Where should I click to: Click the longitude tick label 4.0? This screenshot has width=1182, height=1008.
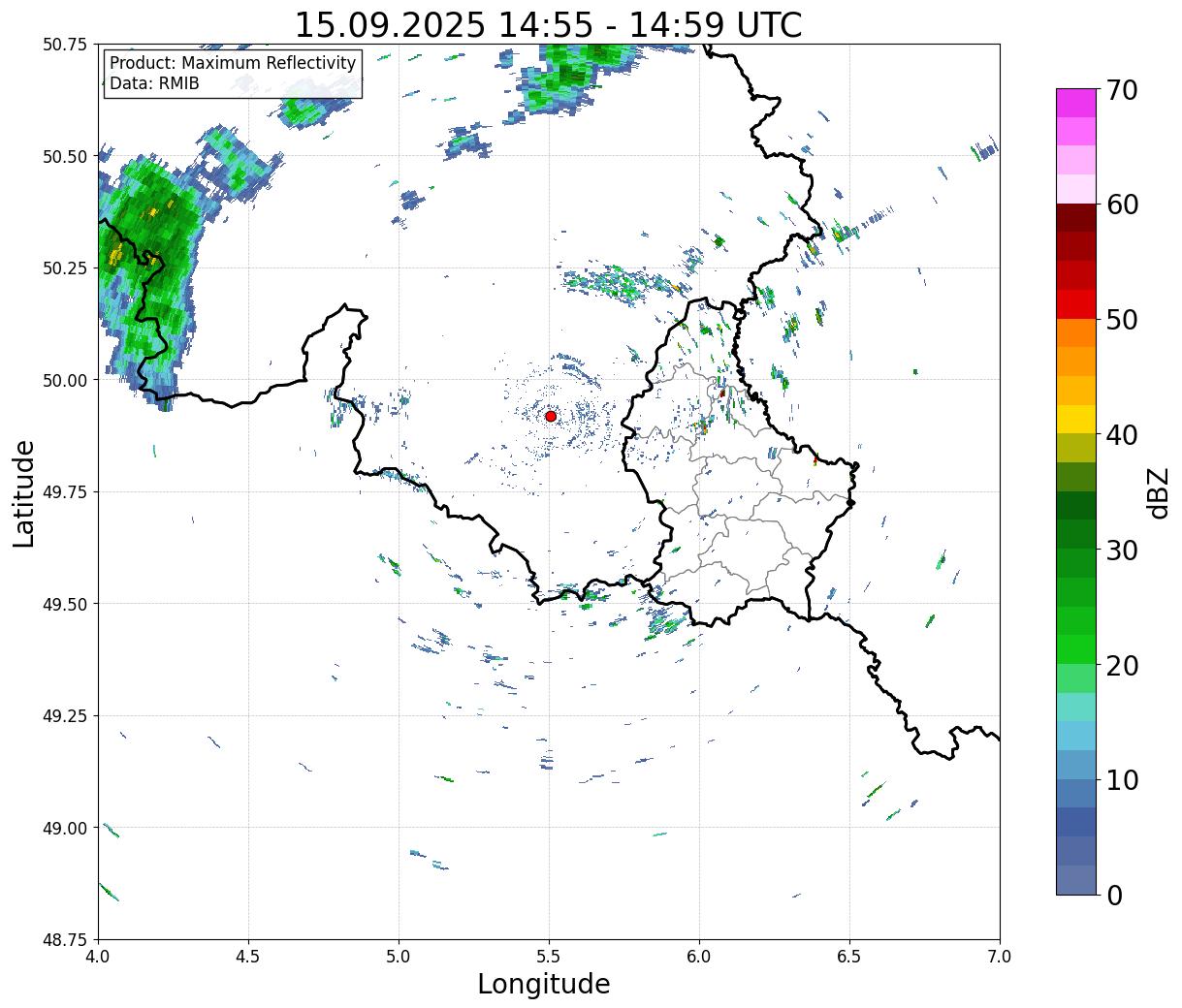click(98, 957)
